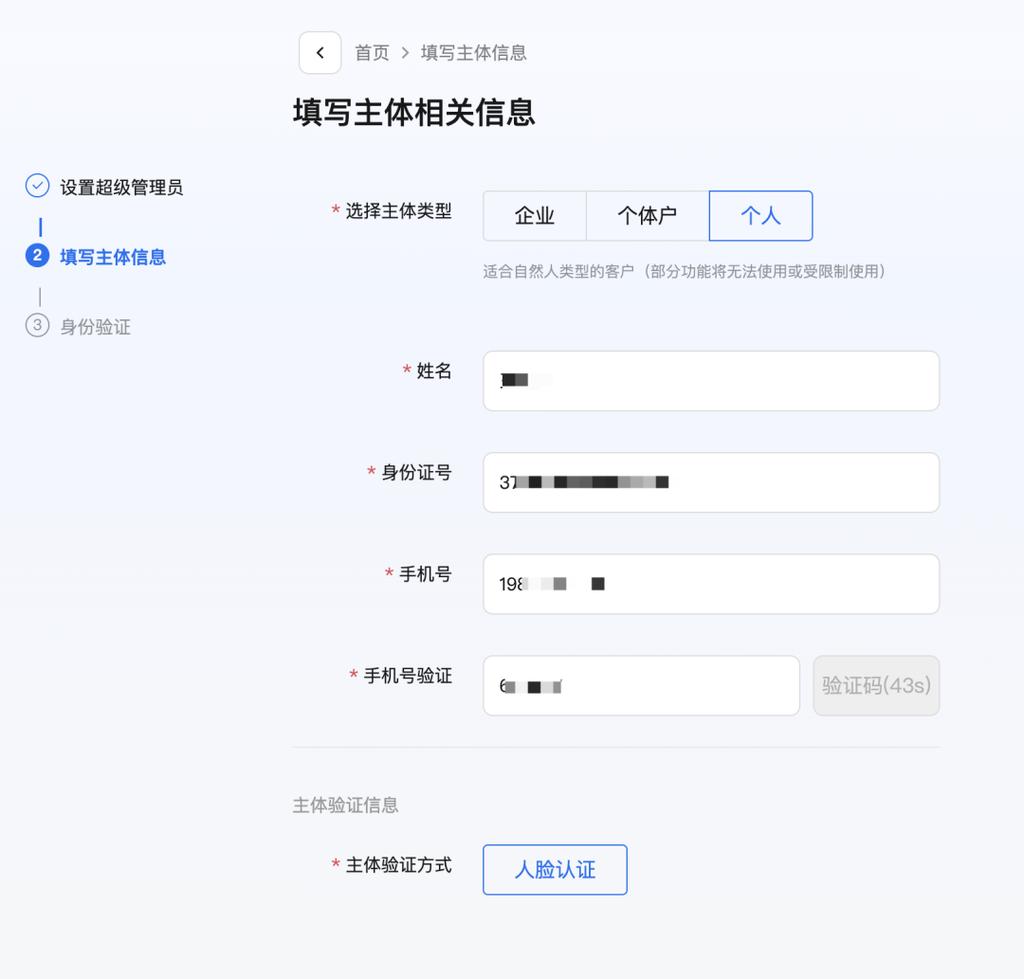The width and height of the screenshot is (1024, 979).
Task: Select the 个体户 subject type
Action: click(x=646, y=215)
